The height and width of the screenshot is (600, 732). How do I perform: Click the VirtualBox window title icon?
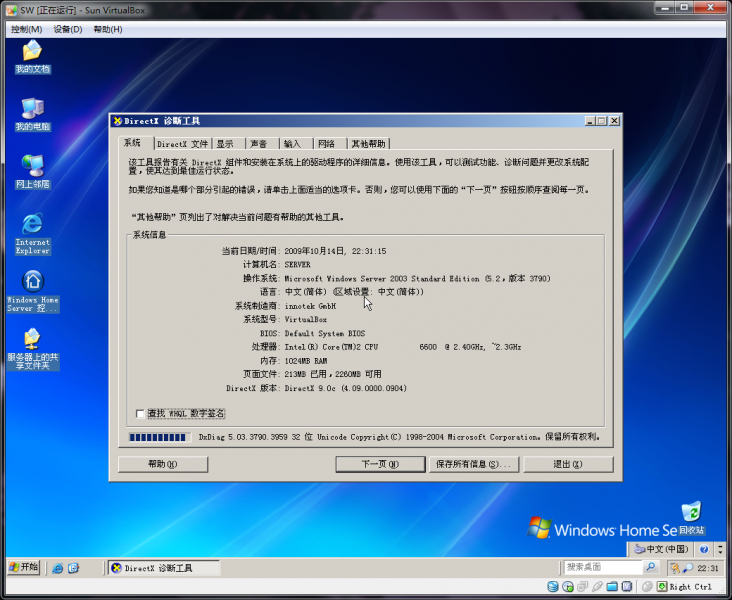11,10
